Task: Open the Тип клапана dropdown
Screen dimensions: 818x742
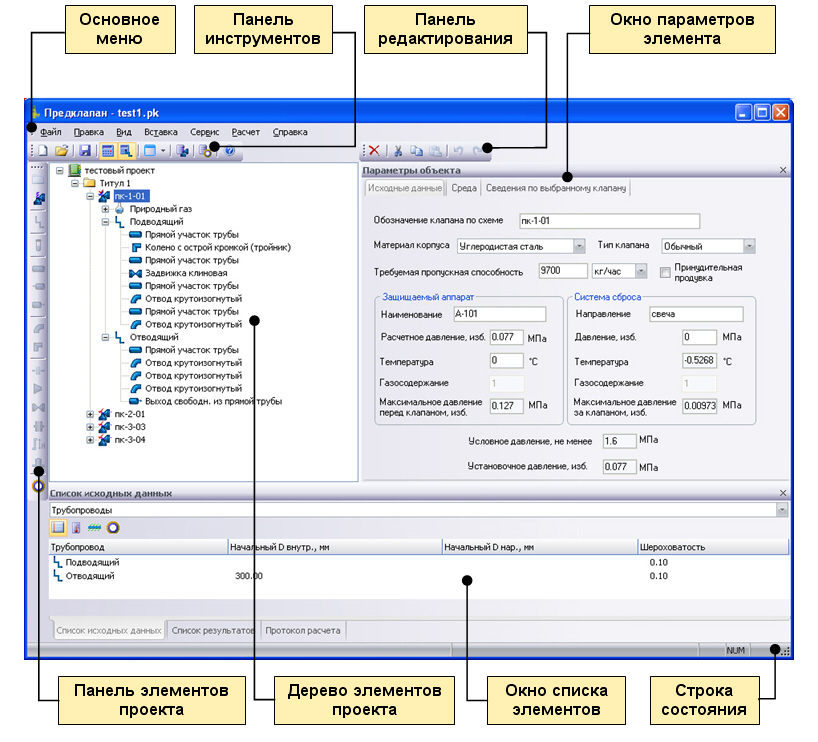Action: 748,246
